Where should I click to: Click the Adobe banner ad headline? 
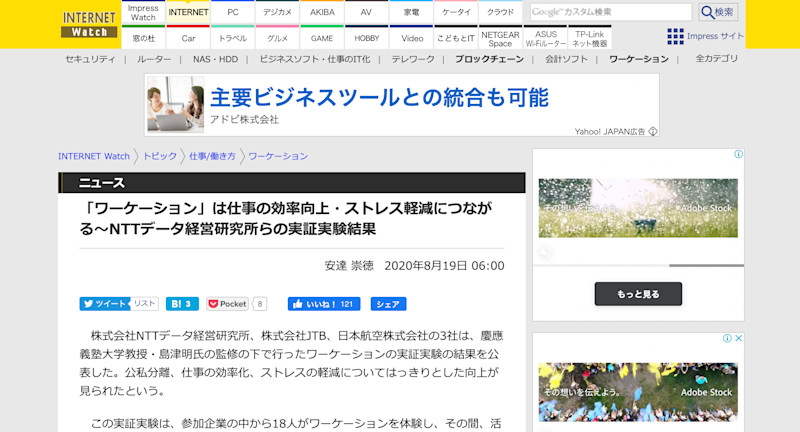(x=379, y=97)
